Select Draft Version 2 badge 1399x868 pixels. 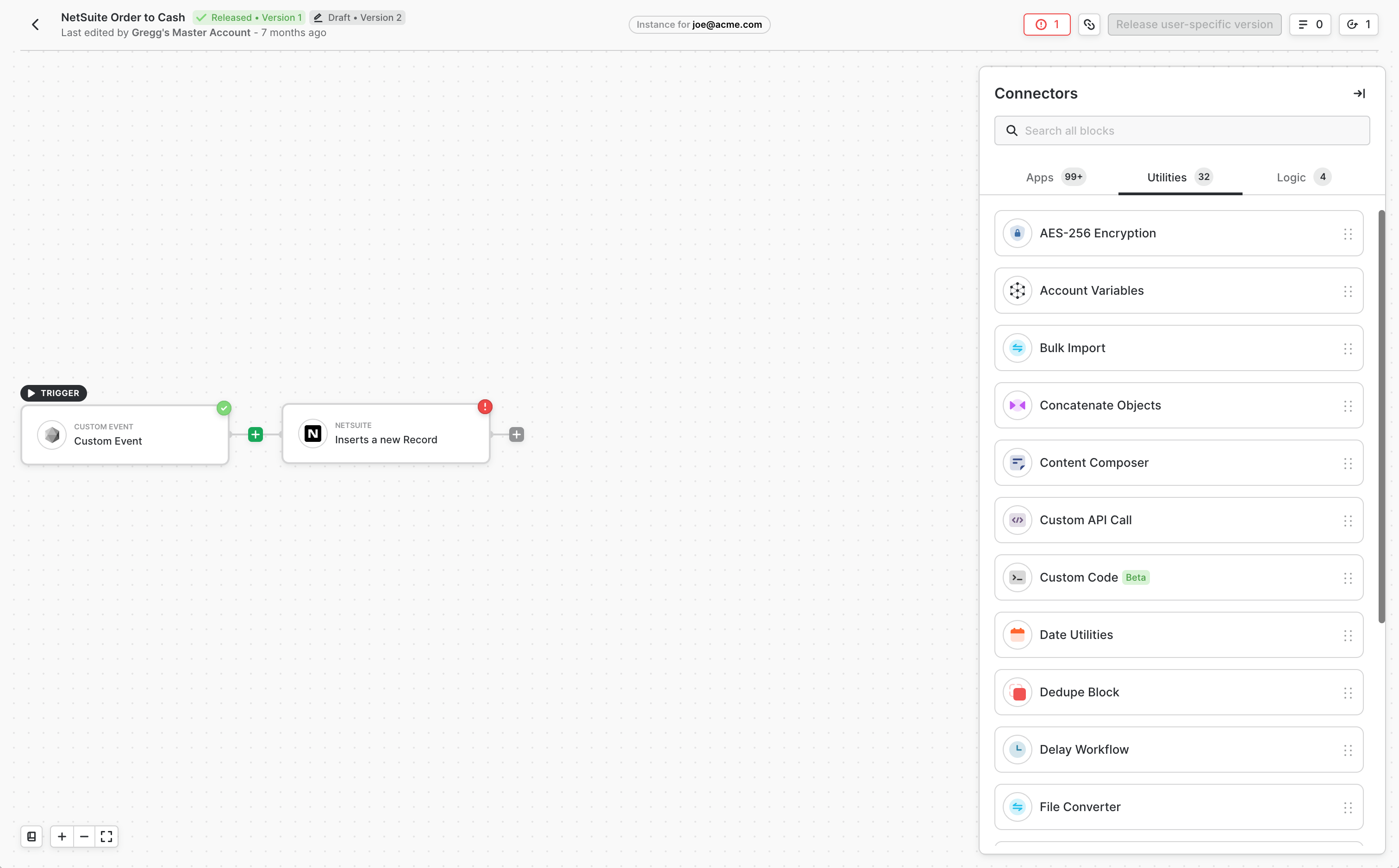pyautogui.click(x=358, y=18)
